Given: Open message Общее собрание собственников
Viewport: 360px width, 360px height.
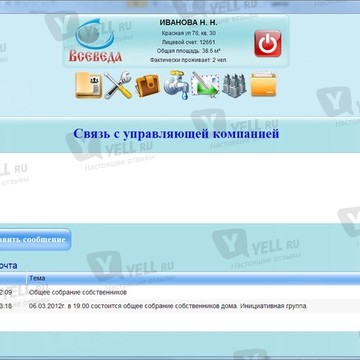Looking at the screenshot, I should [78, 293].
